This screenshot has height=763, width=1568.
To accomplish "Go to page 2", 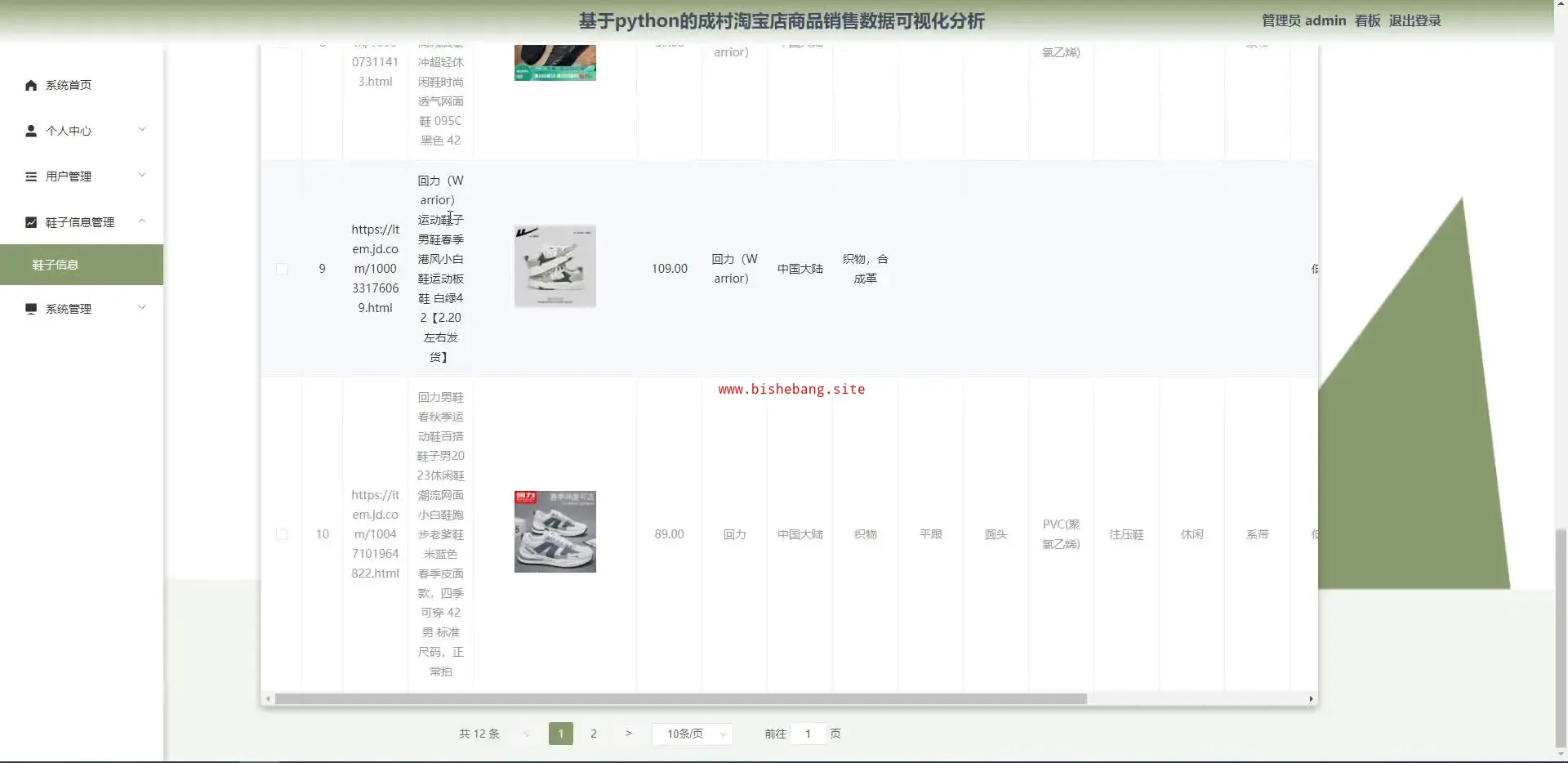I will point(594,734).
